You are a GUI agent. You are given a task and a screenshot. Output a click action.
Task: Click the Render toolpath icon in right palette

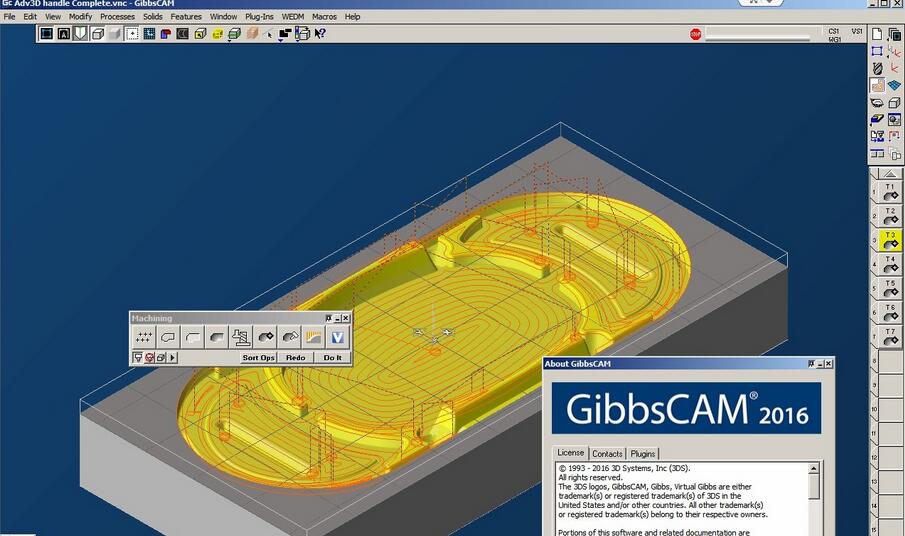(x=894, y=119)
